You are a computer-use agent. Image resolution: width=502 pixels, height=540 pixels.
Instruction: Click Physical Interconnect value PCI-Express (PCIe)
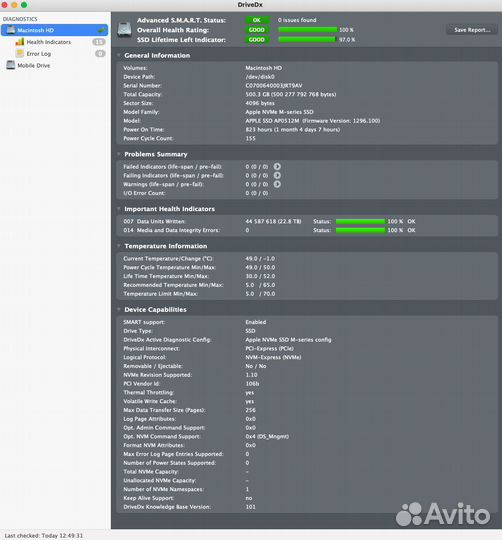coord(269,349)
